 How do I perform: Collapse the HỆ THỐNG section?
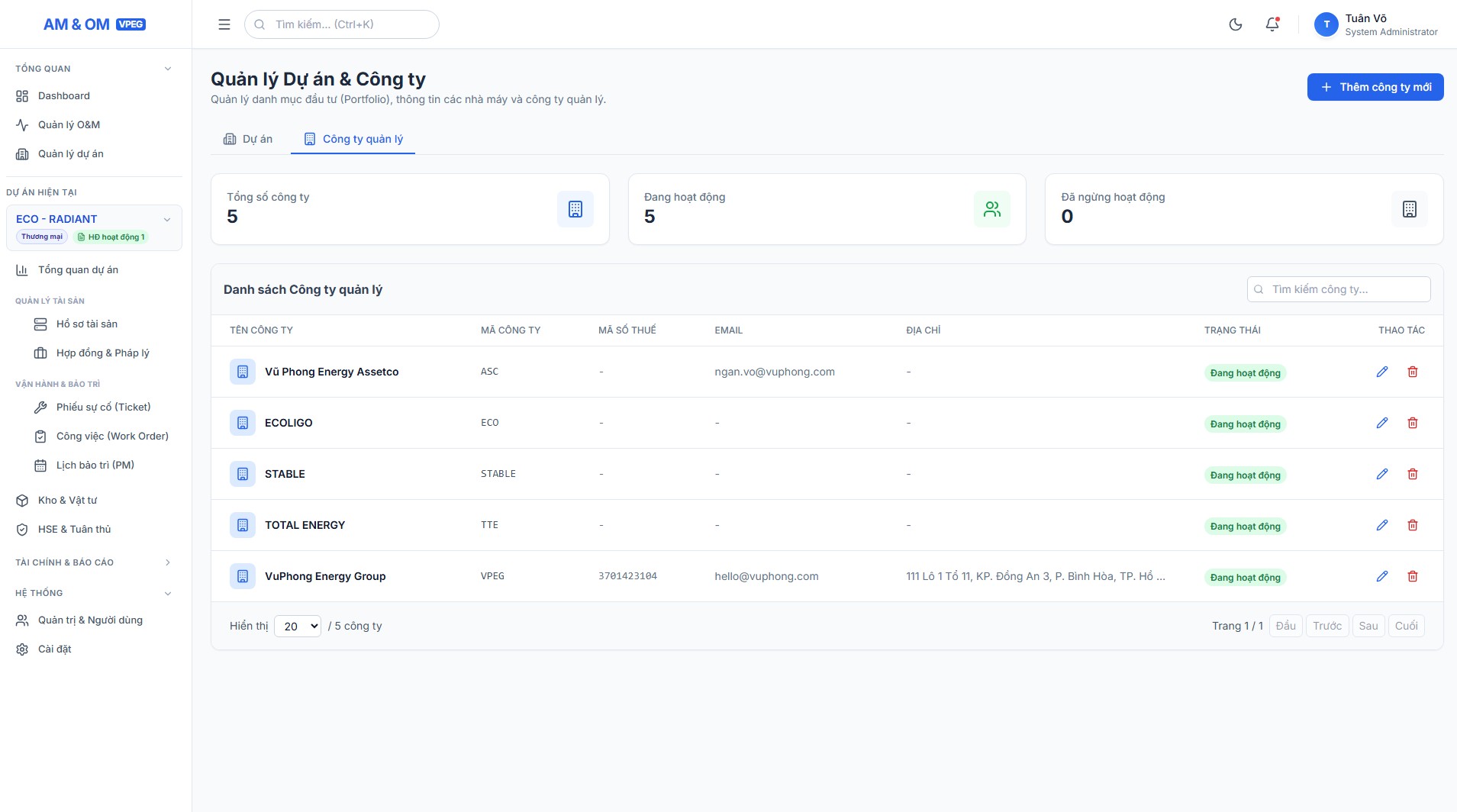coord(94,593)
